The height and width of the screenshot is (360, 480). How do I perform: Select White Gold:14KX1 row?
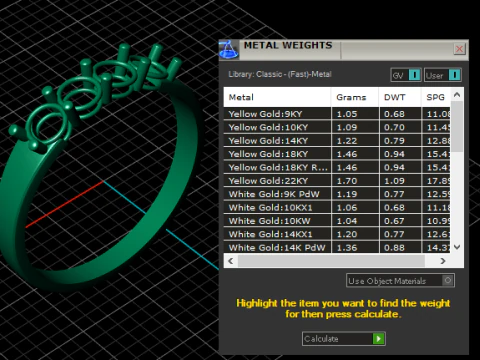(337, 234)
